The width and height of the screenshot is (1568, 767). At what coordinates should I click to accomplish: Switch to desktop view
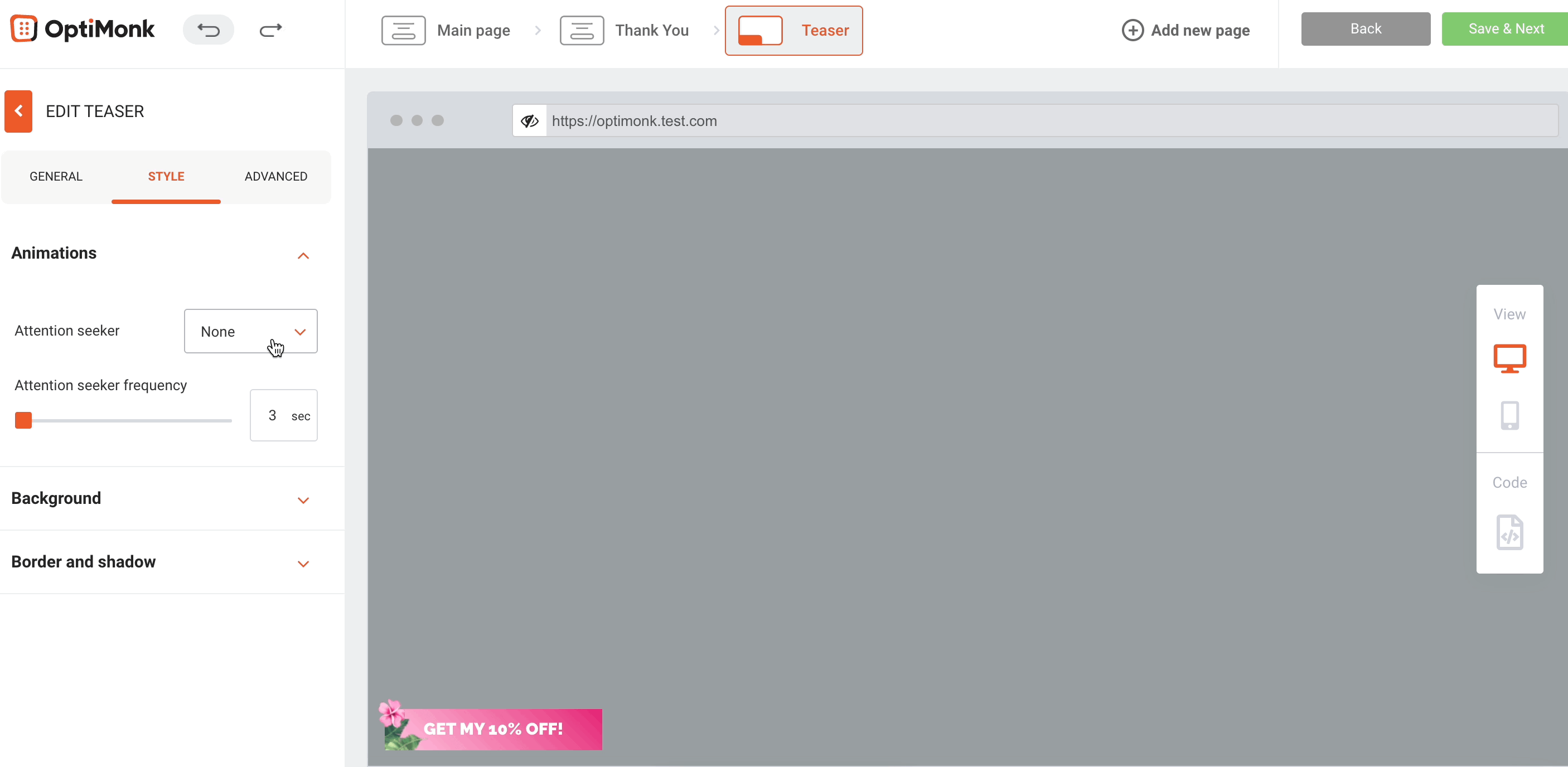tap(1509, 358)
